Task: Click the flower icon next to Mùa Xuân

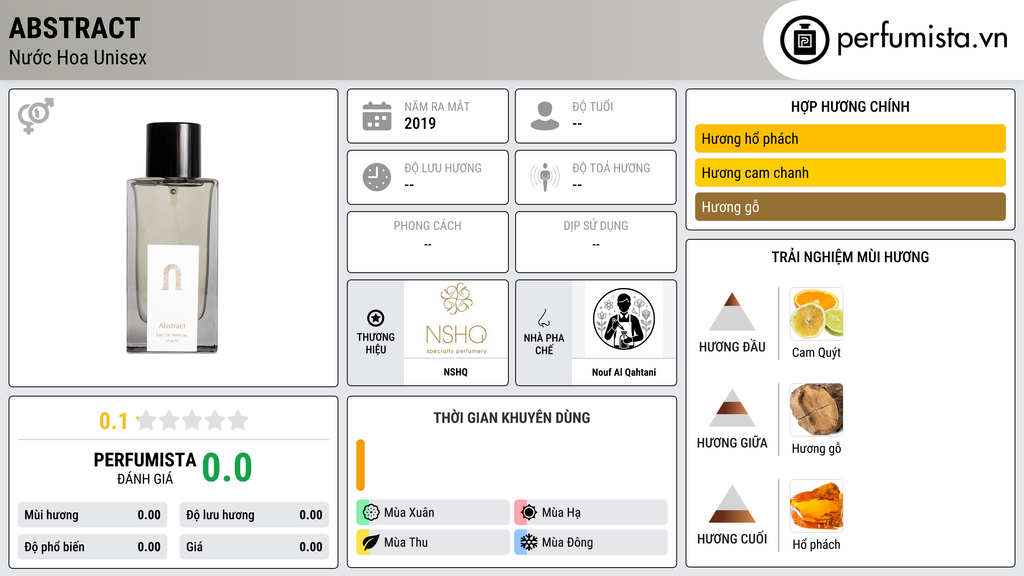Action: 371,512
